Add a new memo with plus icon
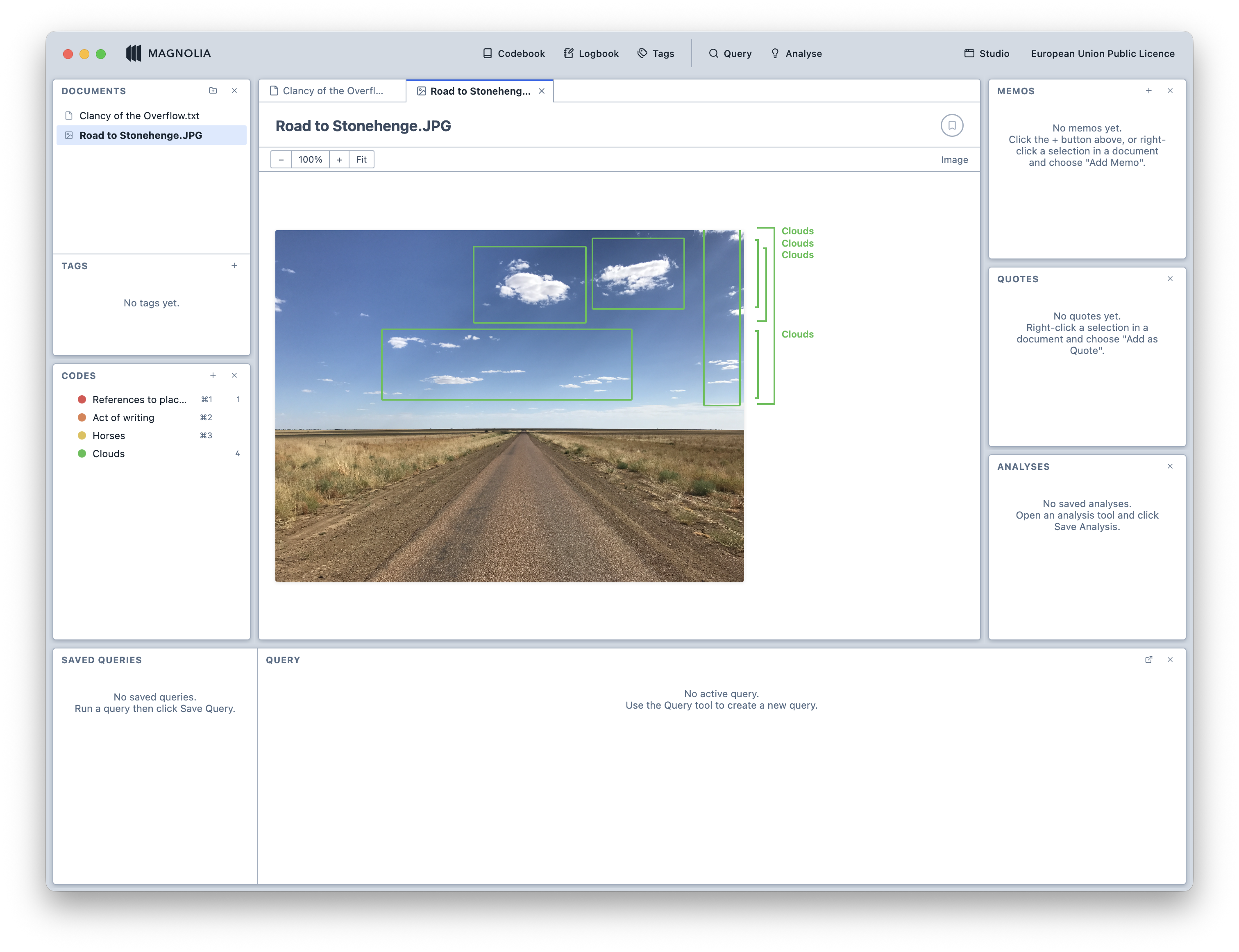This screenshot has width=1239, height=952. 1149,91
